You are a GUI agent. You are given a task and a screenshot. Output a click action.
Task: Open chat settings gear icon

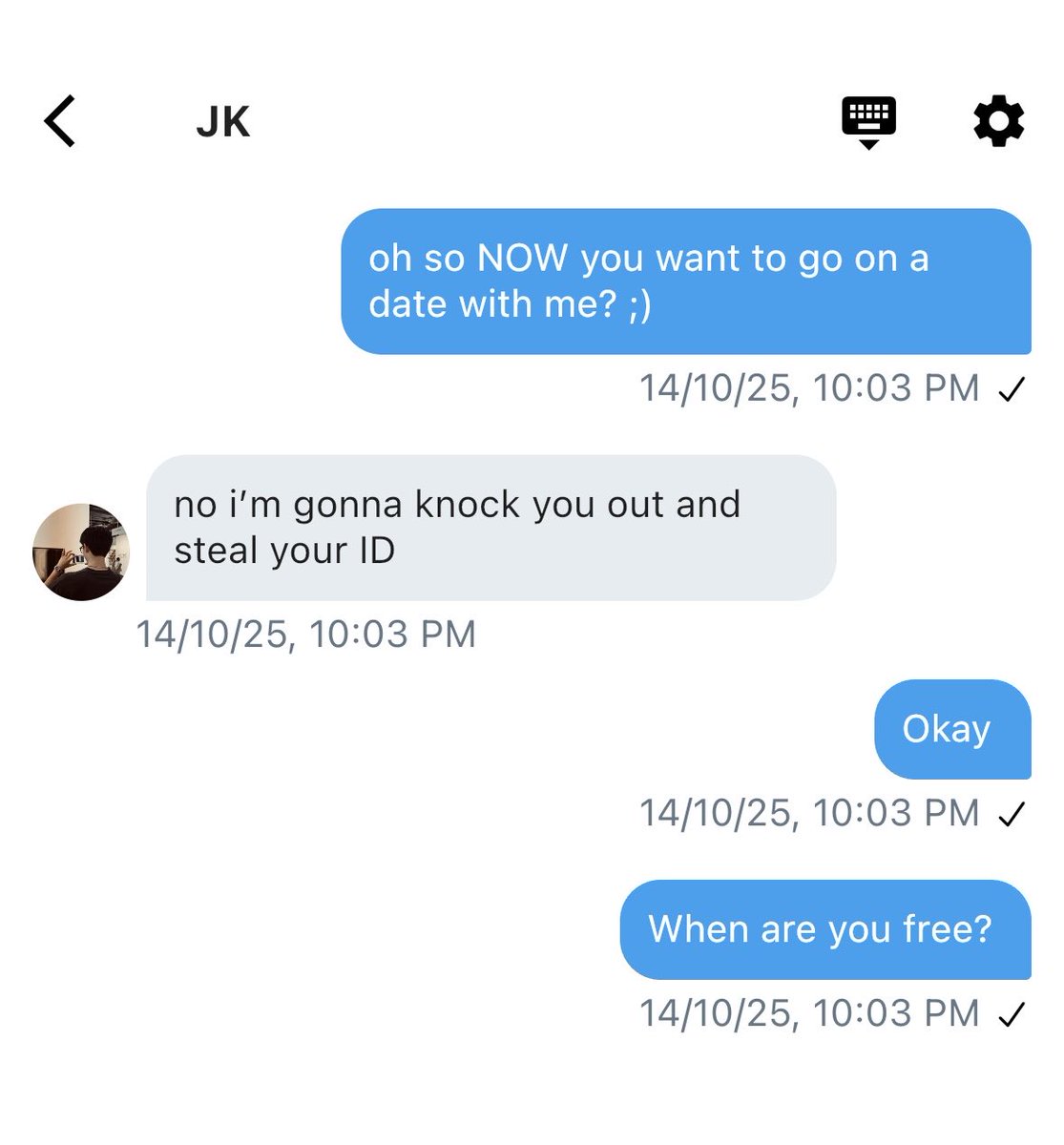tap(998, 121)
